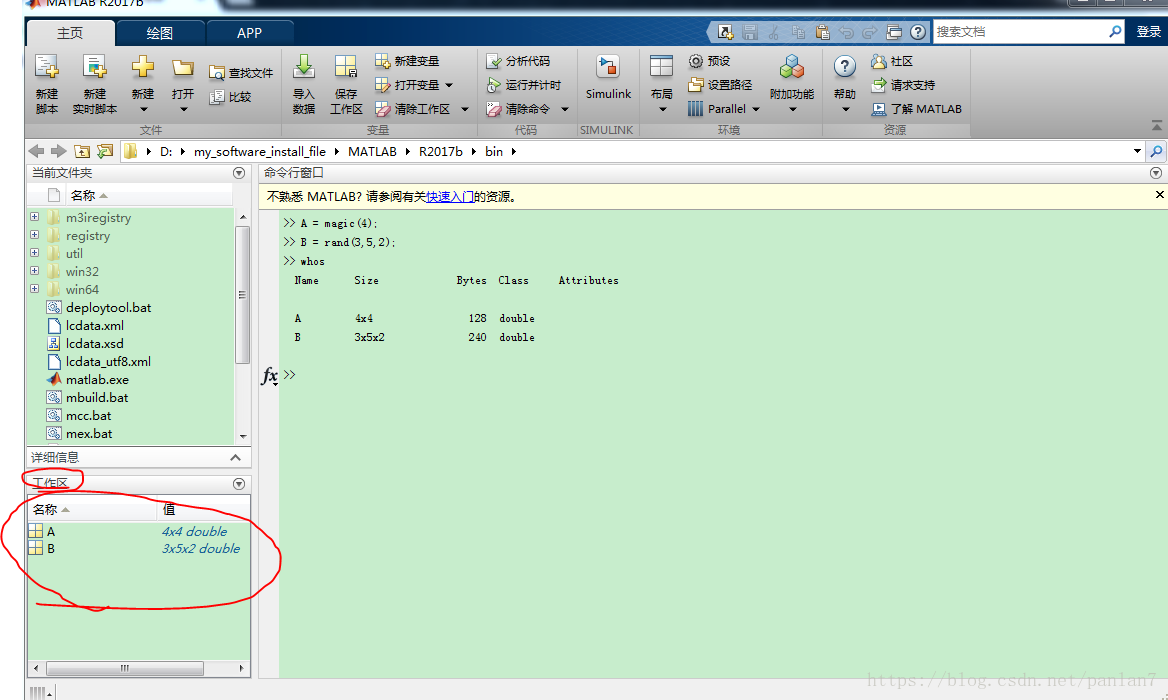The height and width of the screenshot is (700, 1168).
Task: Click the Login button
Action: coord(1149,32)
